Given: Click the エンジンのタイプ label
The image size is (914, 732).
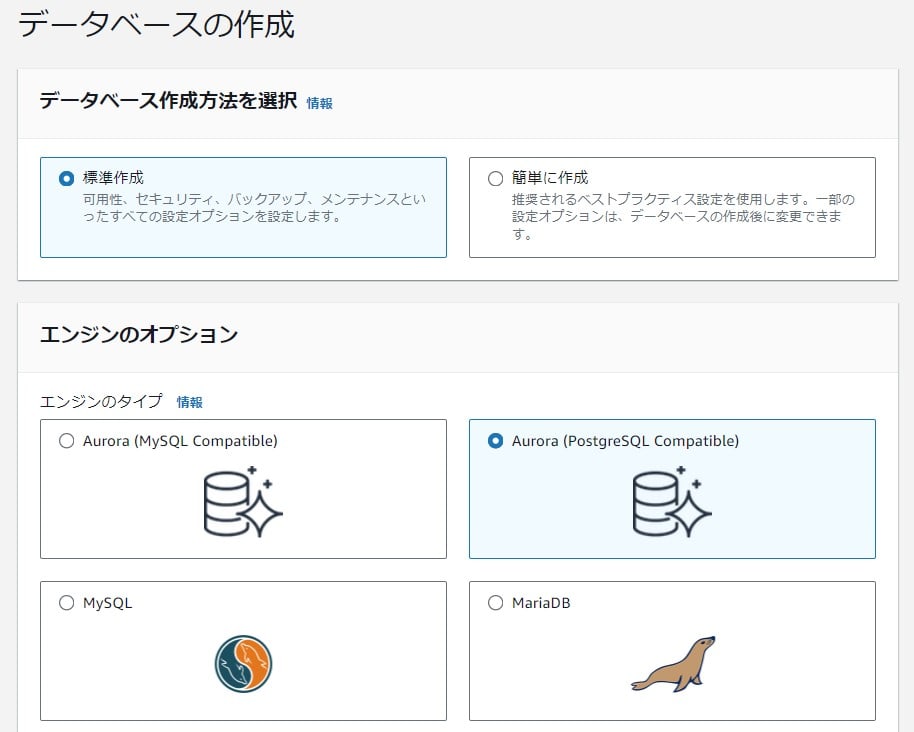Looking at the screenshot, I should click(x=101, y=401).
